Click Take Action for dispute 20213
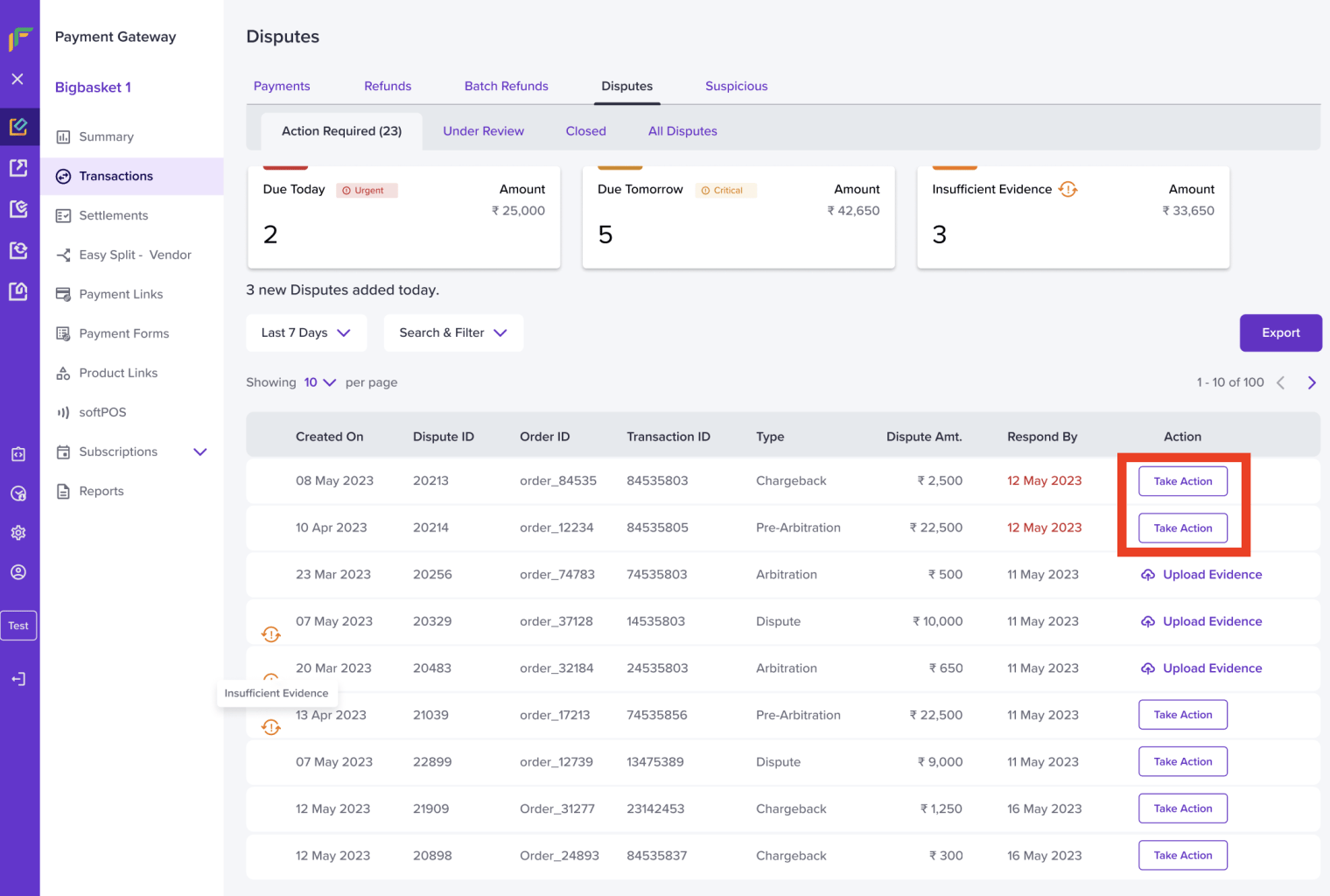The width and height of the screenshot is (1330, 896). pyautogui.click(x=1182, y=481)
